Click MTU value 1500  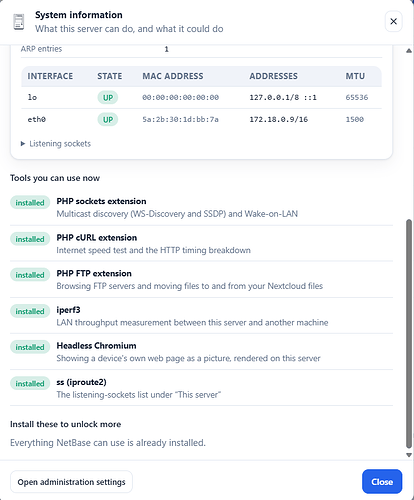355,119
